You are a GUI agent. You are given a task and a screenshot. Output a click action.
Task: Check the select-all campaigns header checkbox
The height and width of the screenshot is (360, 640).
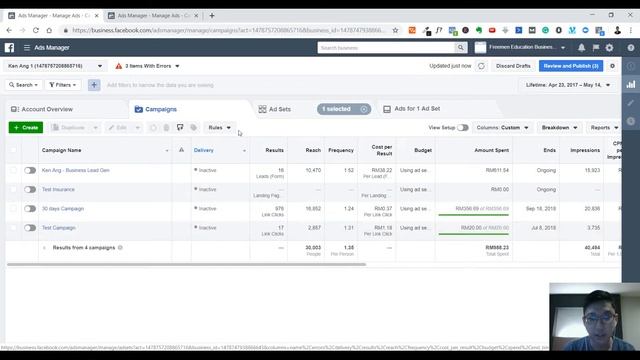(13, 150)
